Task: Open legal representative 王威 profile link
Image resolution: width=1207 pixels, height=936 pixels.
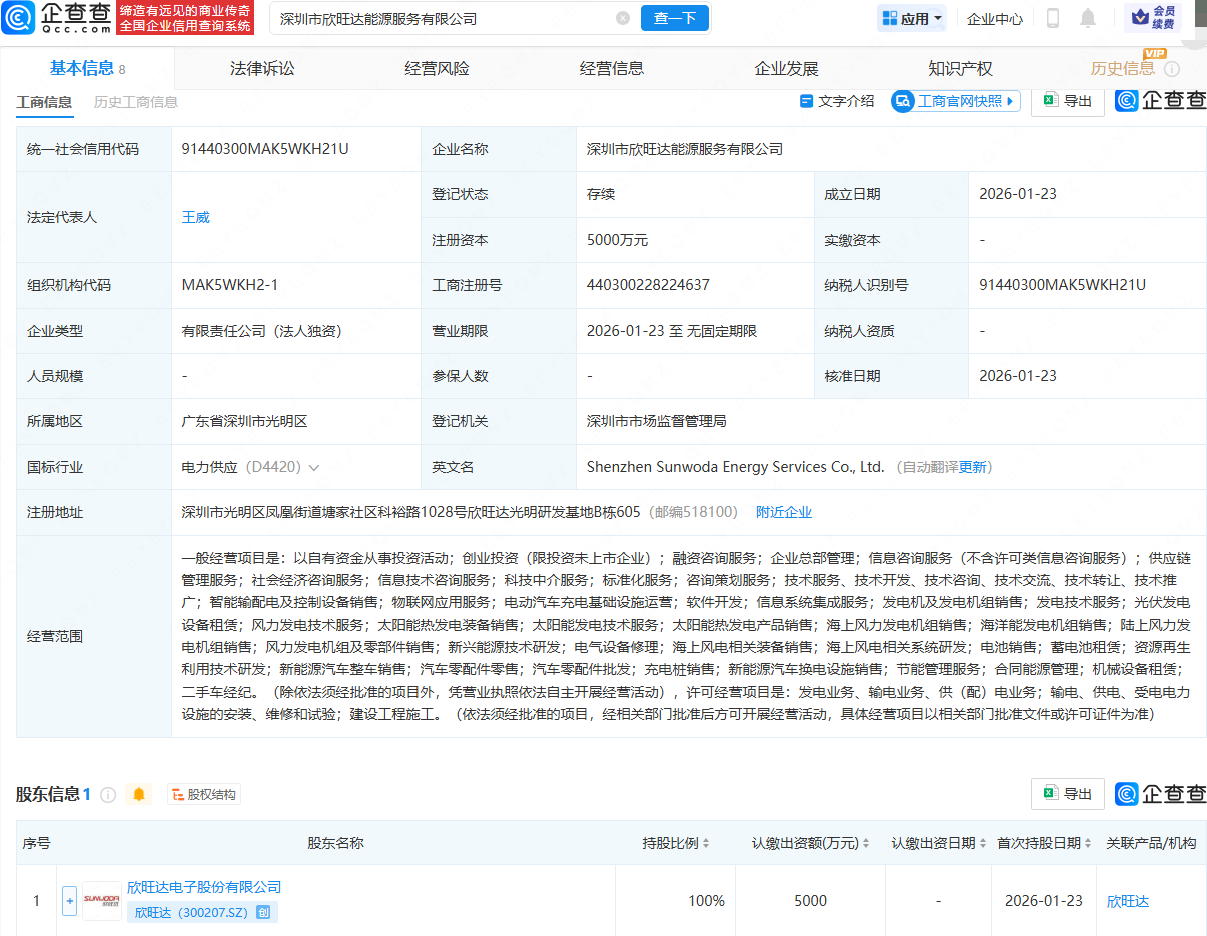Action: tap(195, 217)
